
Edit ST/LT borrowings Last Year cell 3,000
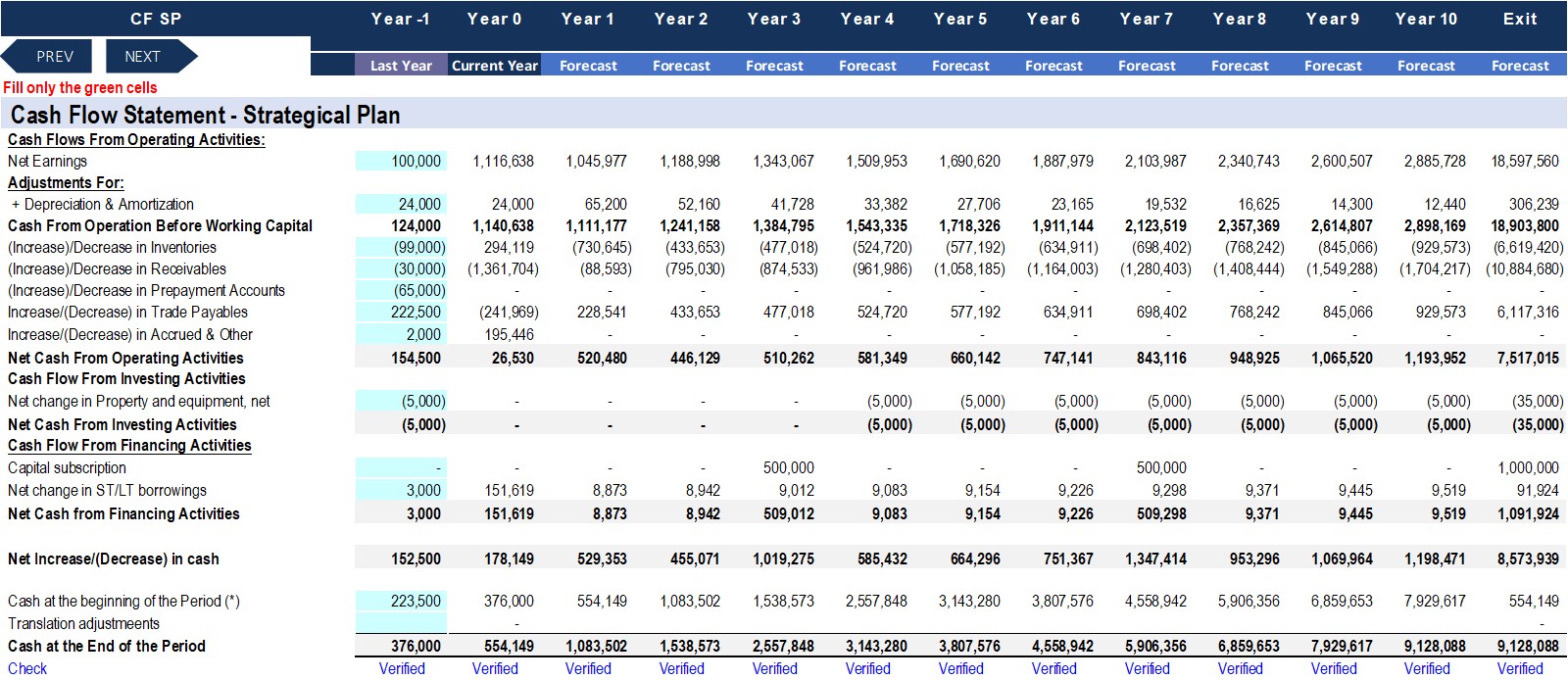click(401, 490)
